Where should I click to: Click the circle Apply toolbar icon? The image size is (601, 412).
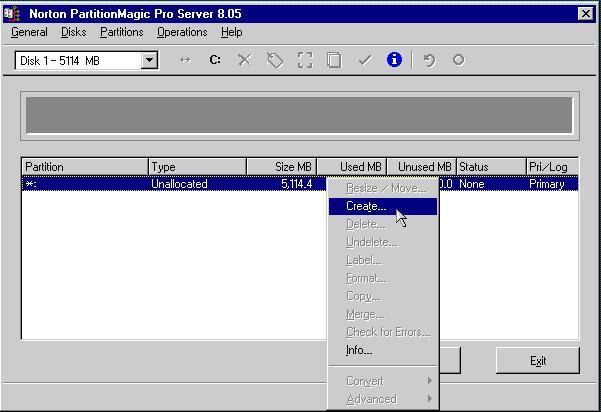pyautogui.click(x=458, y=60)
